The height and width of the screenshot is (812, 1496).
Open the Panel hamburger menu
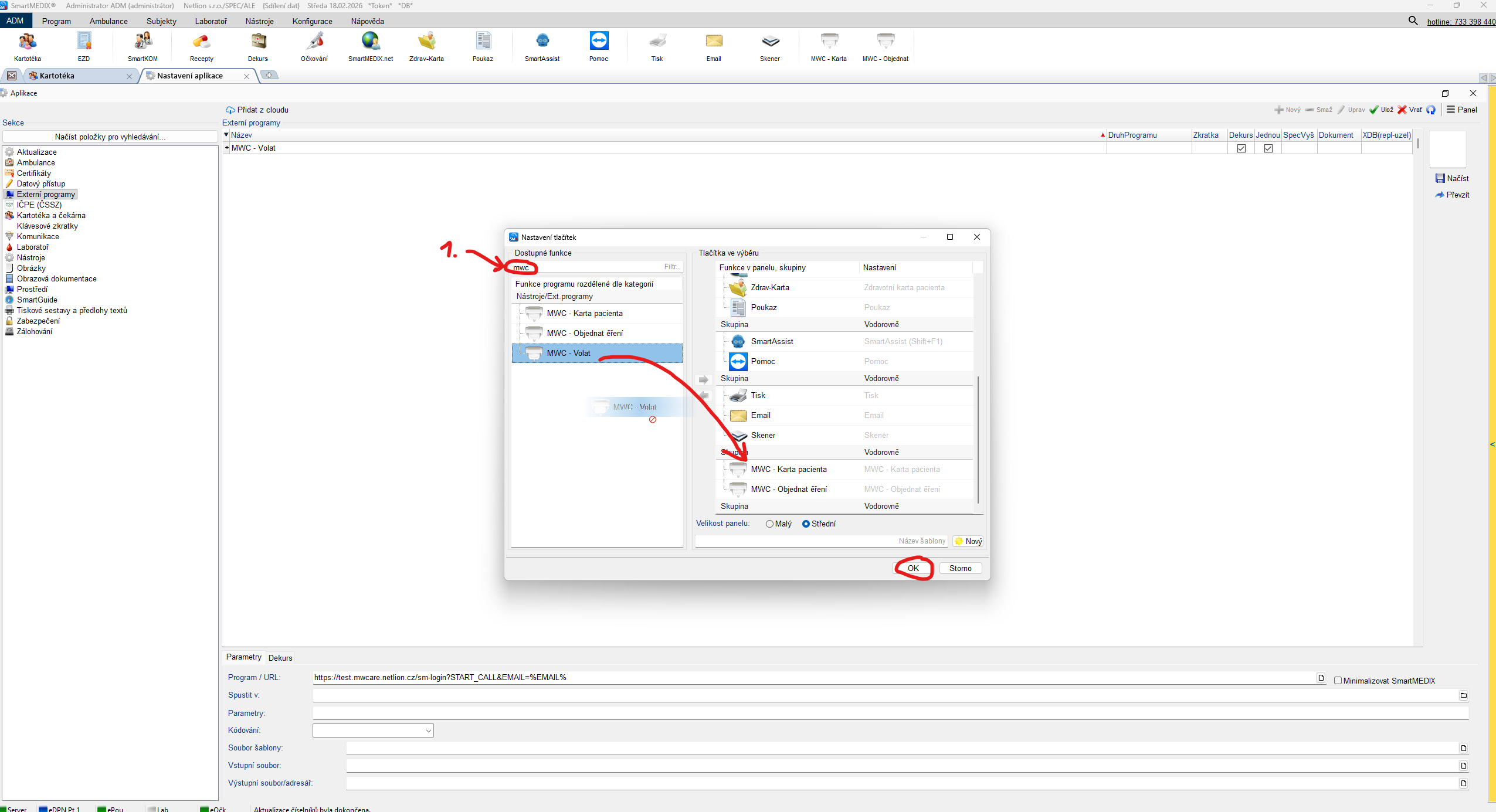1450,110
